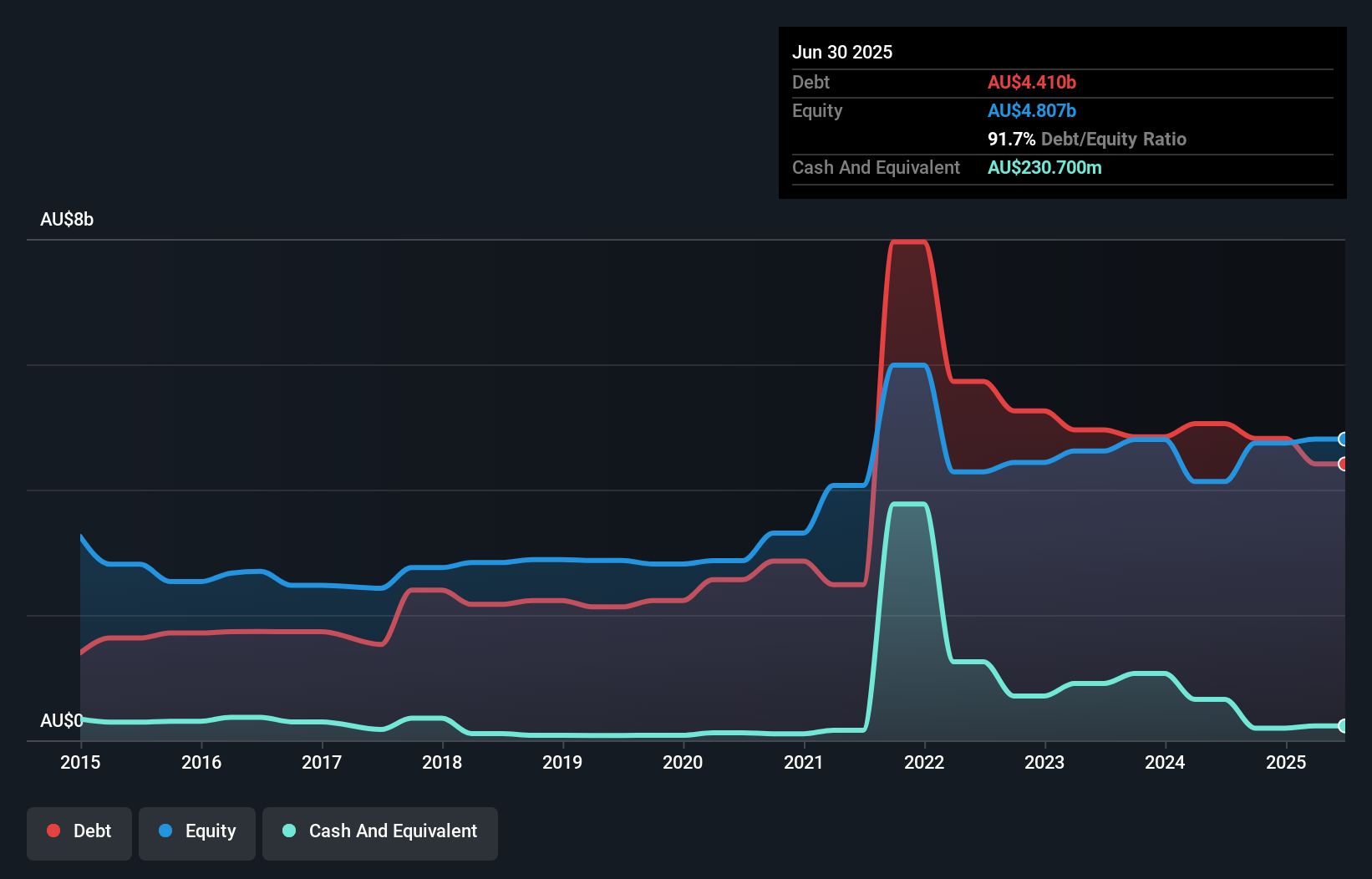Select the red Debt endpoint marker on the chart
Image resolution: width=1372 pixels, height=879 pixels.
1343,465
